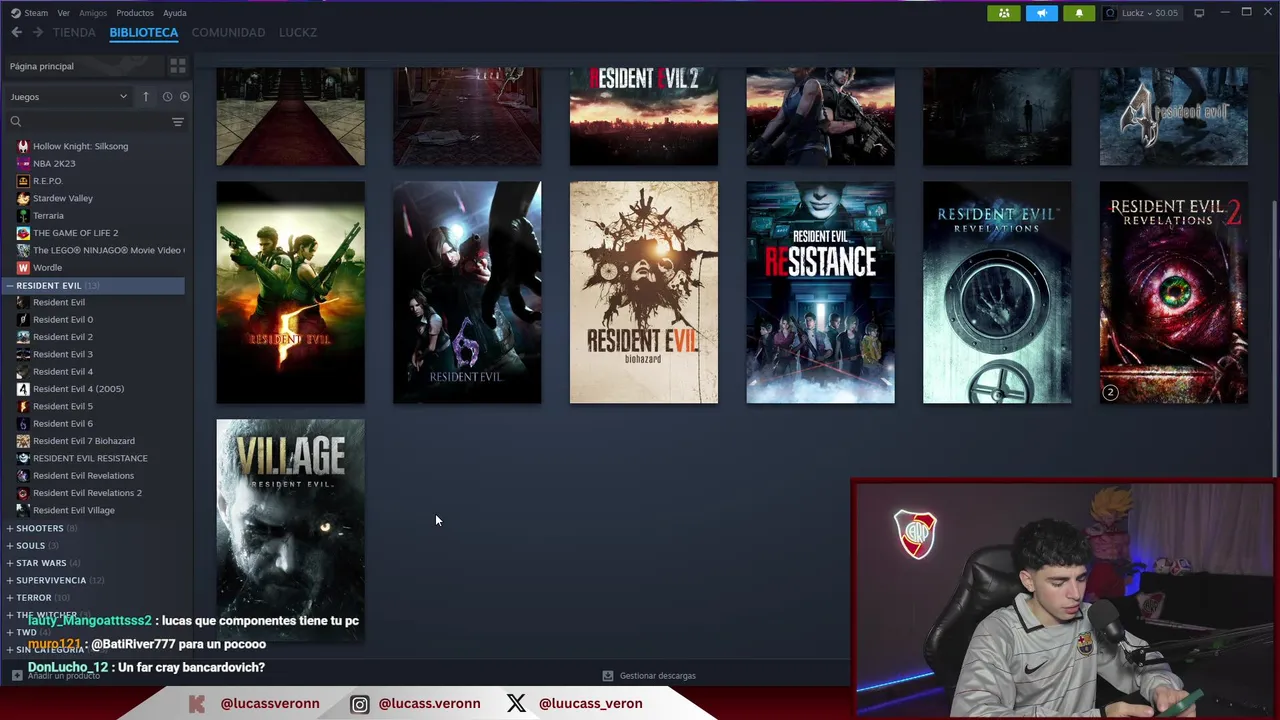Select Stardew Valley in game list

62,198
